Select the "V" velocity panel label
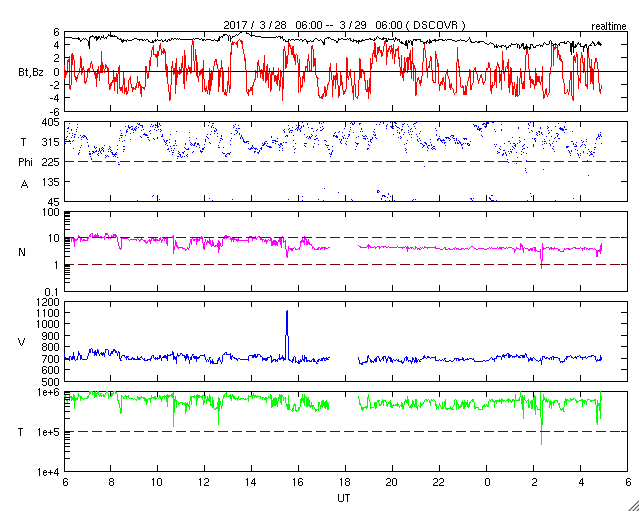640x512 pixels. [x=22, y=342]
